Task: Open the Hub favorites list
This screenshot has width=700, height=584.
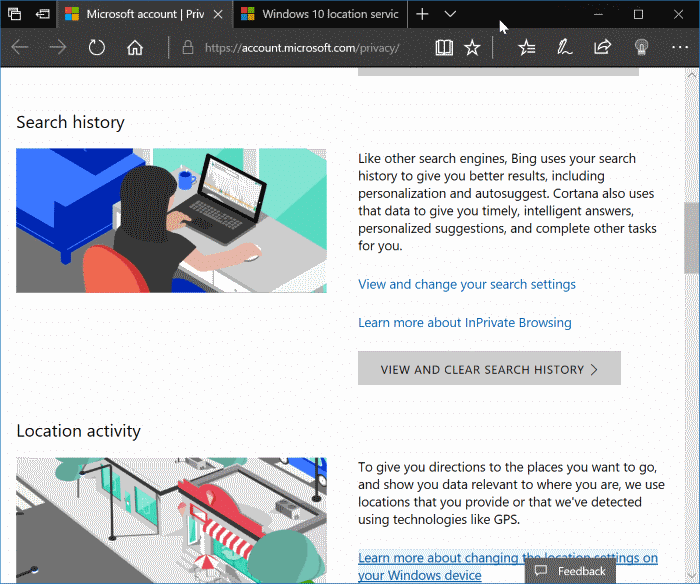Action: pyautogui.click(x=527, y=47)
